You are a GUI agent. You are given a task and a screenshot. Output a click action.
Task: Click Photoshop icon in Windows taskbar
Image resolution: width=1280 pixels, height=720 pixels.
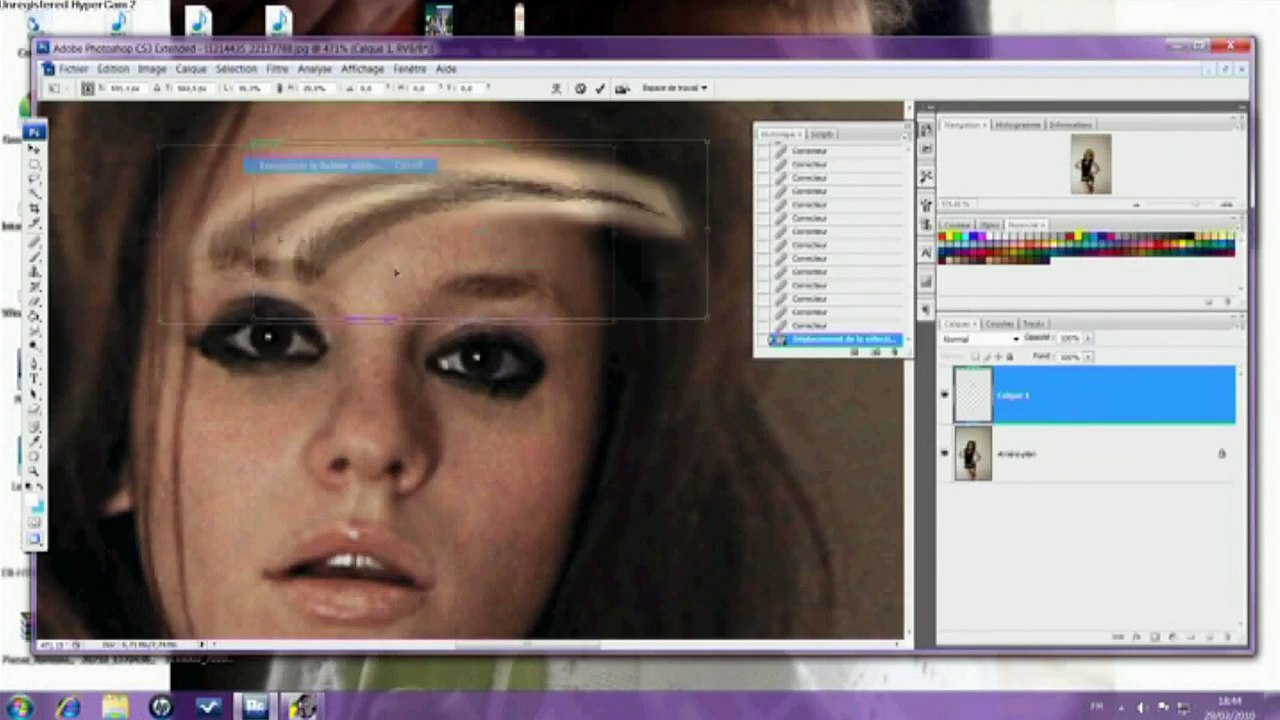[255, 707]
